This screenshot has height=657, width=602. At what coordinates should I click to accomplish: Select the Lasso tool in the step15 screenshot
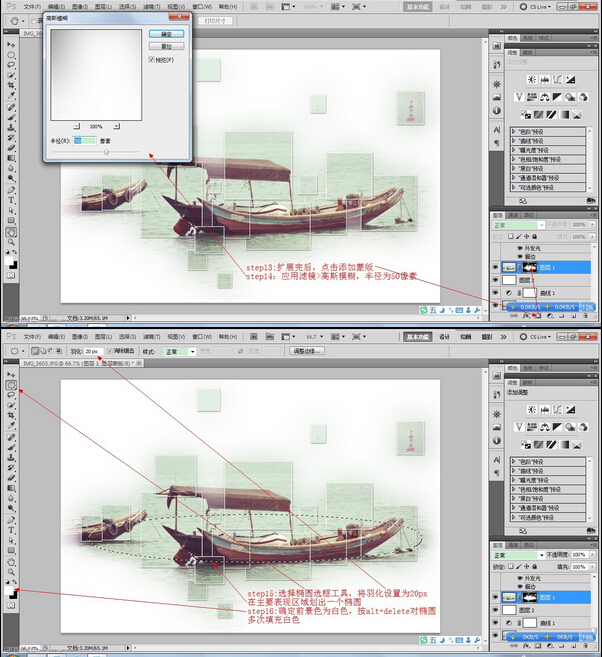[x=11, y=395]
